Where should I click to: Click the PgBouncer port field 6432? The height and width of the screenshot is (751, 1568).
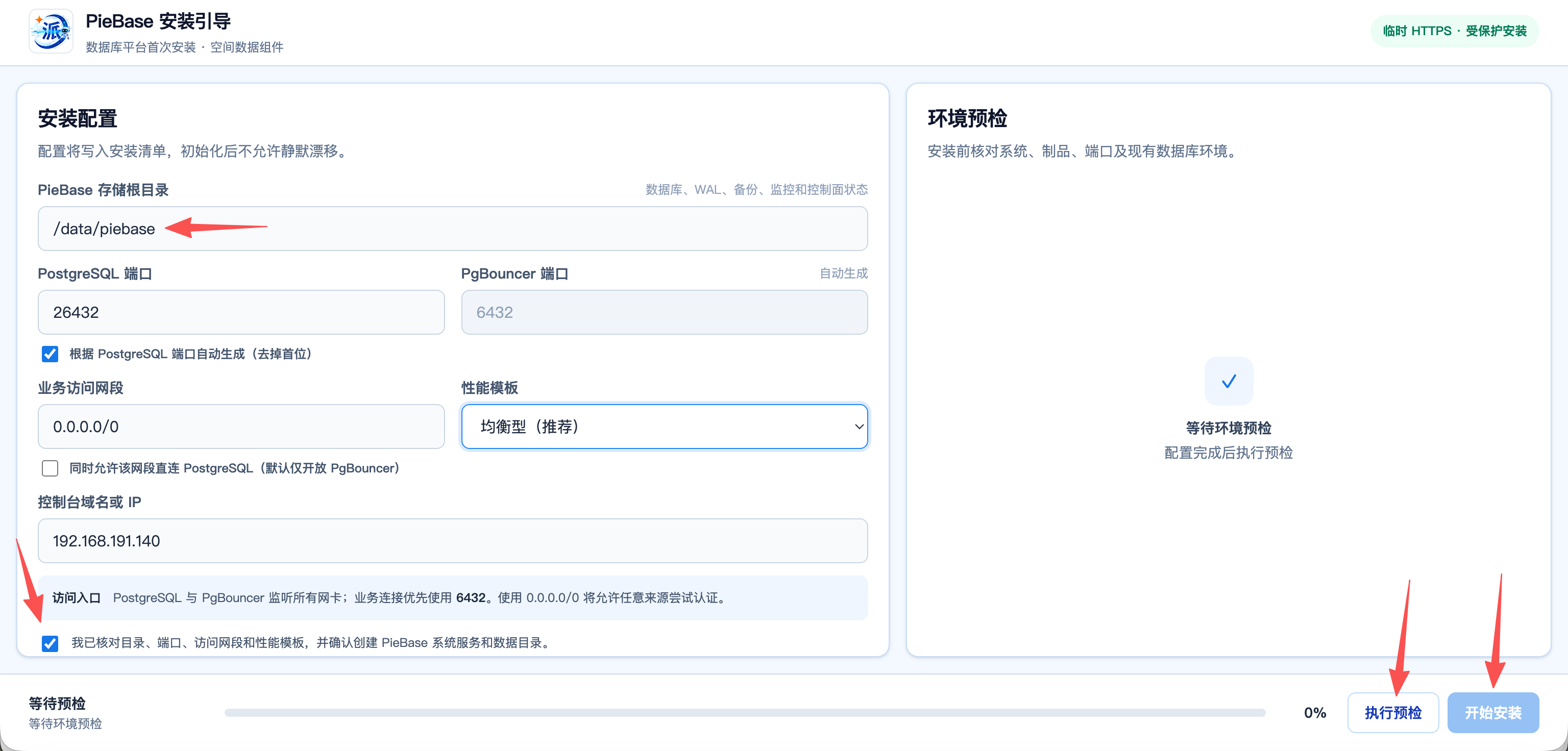click(664, 312)
